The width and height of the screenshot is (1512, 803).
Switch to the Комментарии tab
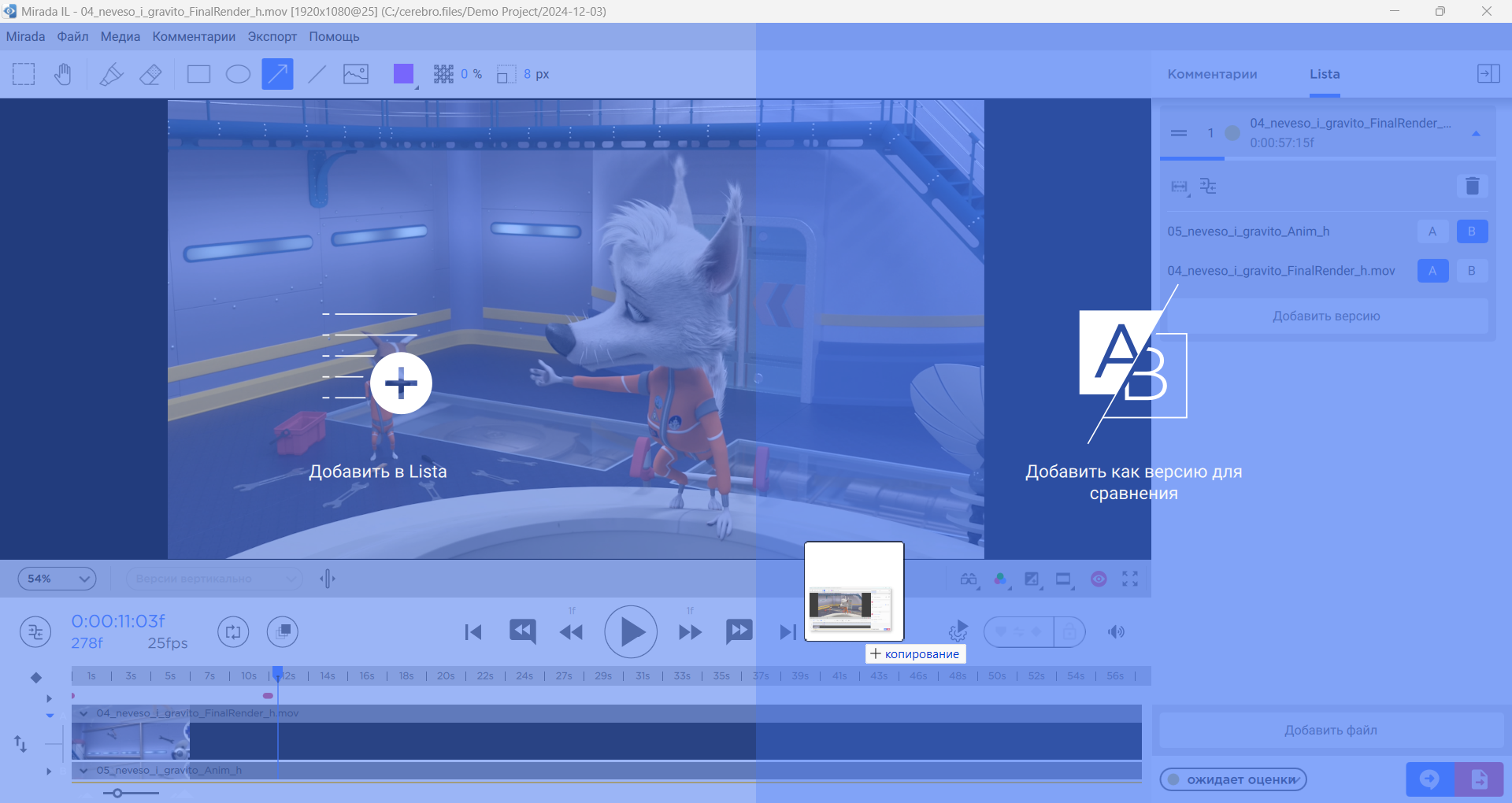[1212, 74]
